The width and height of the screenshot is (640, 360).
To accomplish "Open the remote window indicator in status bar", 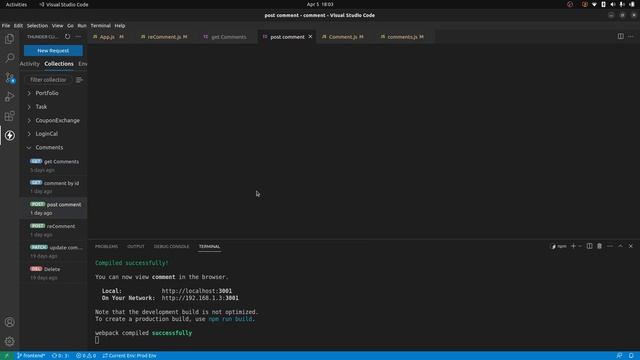I will tap(6, 356).
